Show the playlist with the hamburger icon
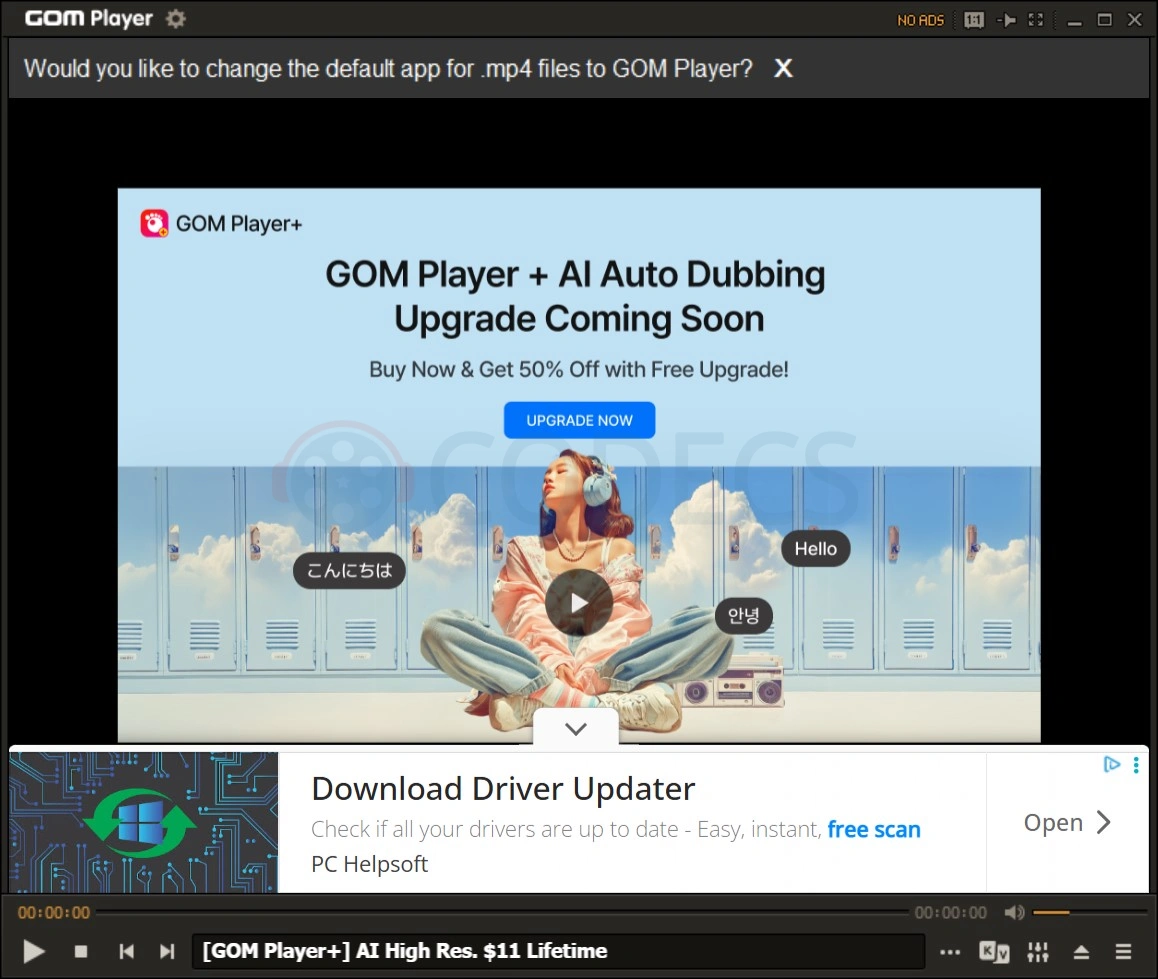This screenshot has width=1158, height=979. 1123,952
